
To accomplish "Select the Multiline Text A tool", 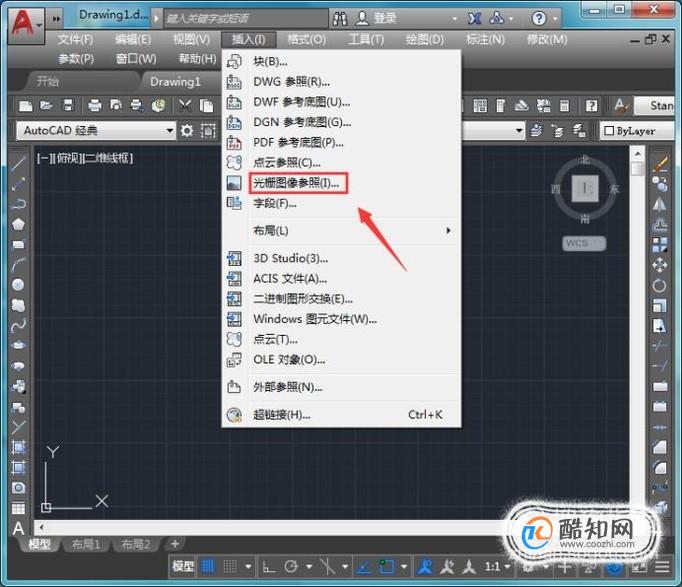I will click(x=18, y=528).
